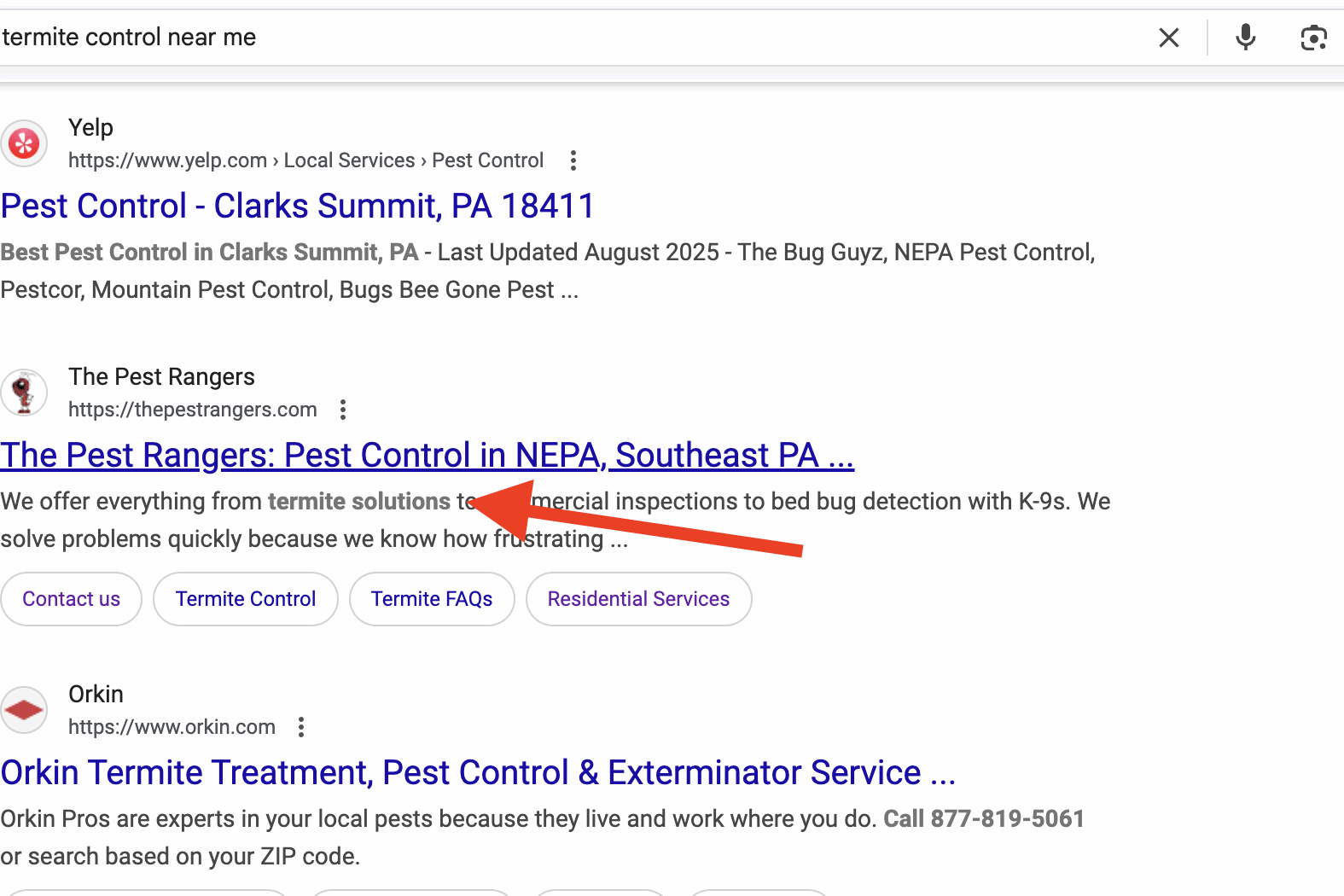1344x896 pixels.
Task: Clear the search box with the X icon
Action: pos(1169,38)
